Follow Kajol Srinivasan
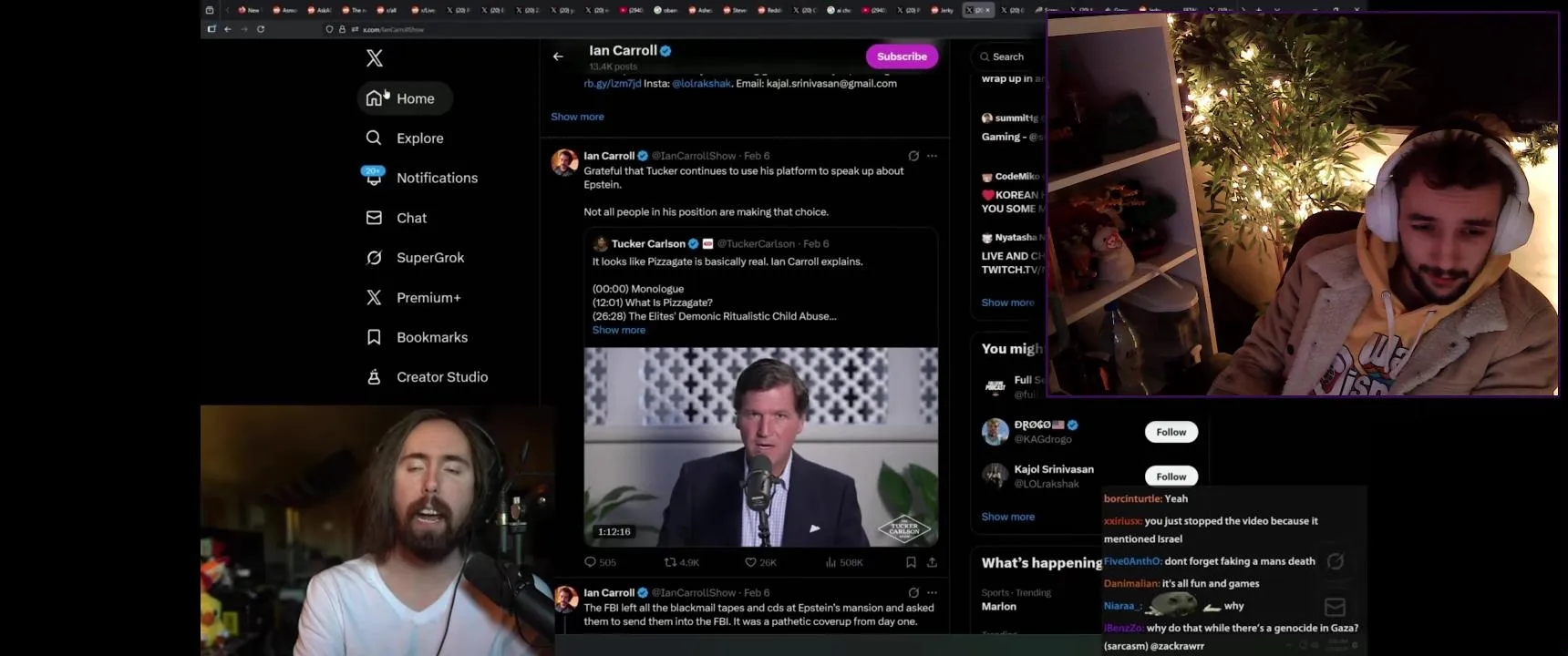1568x656 pixels. coord(1171,476)
